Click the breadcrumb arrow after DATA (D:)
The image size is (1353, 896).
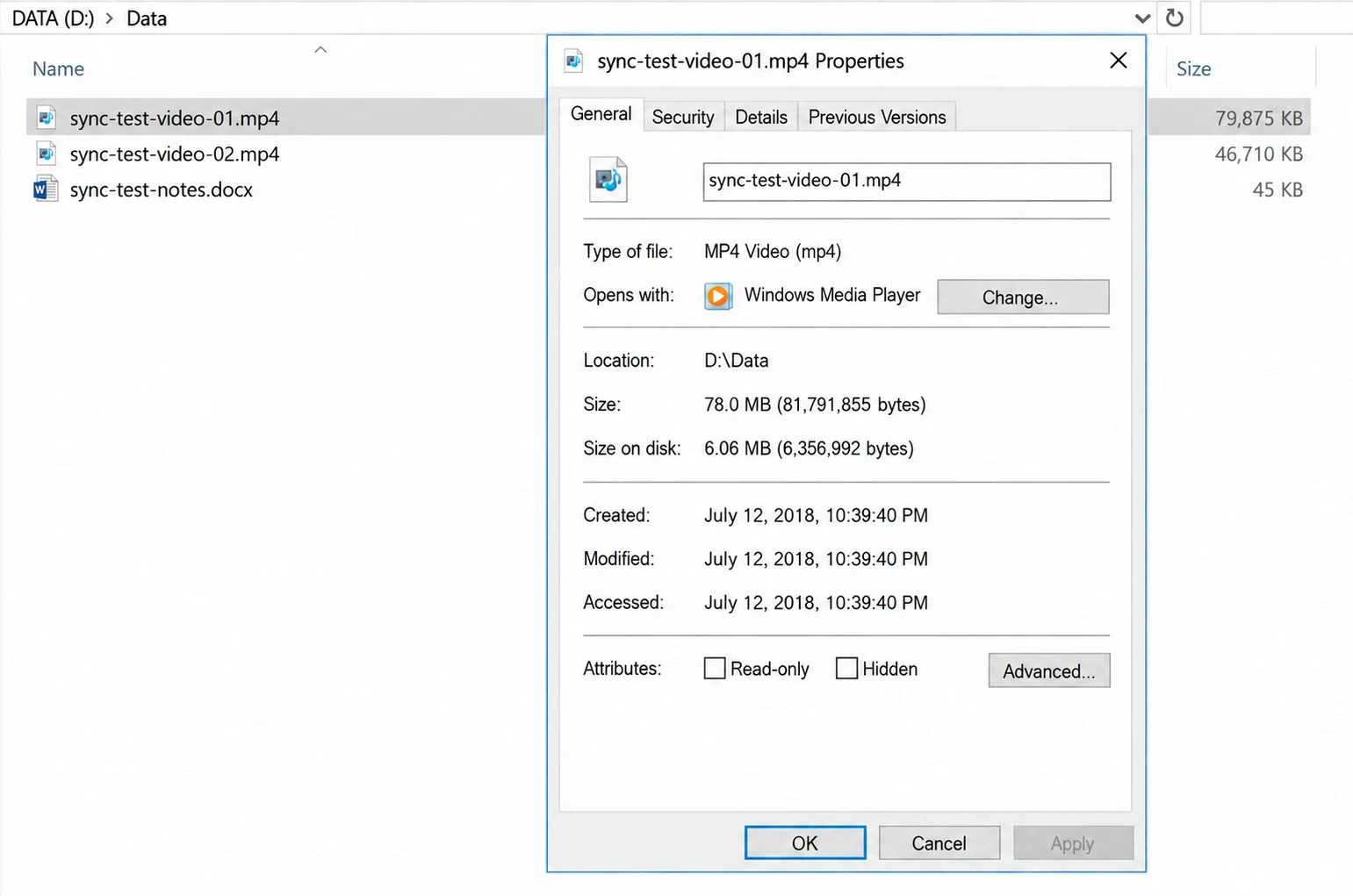click(110, 18)
